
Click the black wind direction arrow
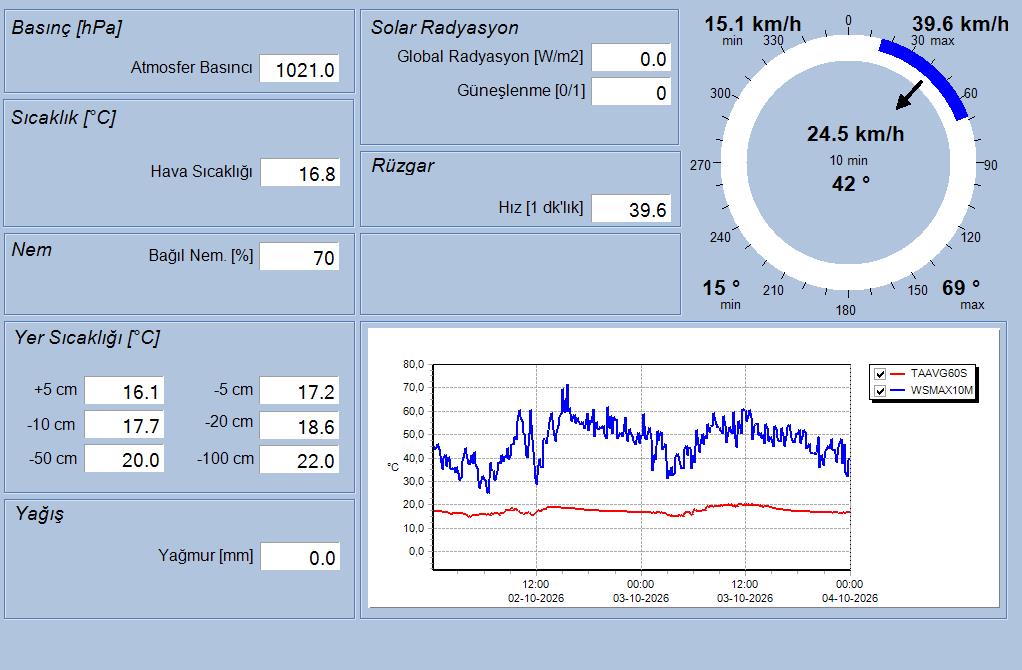909,95
